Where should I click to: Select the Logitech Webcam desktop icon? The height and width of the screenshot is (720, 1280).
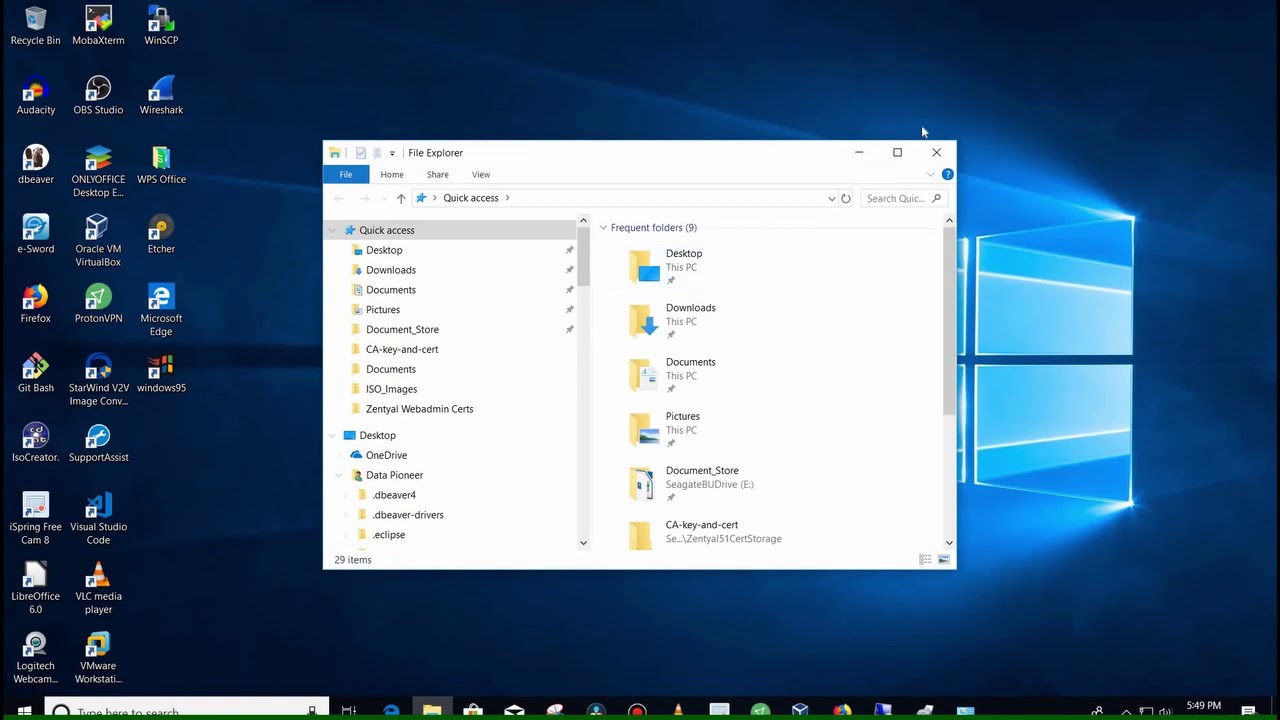click(35, 657)
